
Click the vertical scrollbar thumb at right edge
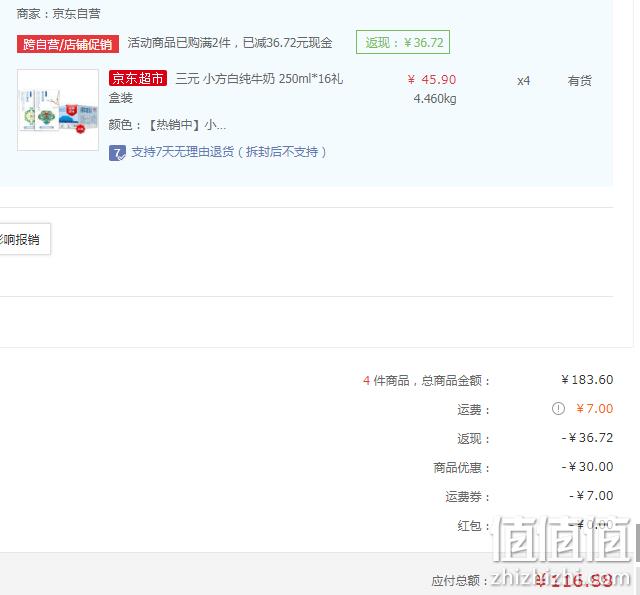click(x=638, y=543)
